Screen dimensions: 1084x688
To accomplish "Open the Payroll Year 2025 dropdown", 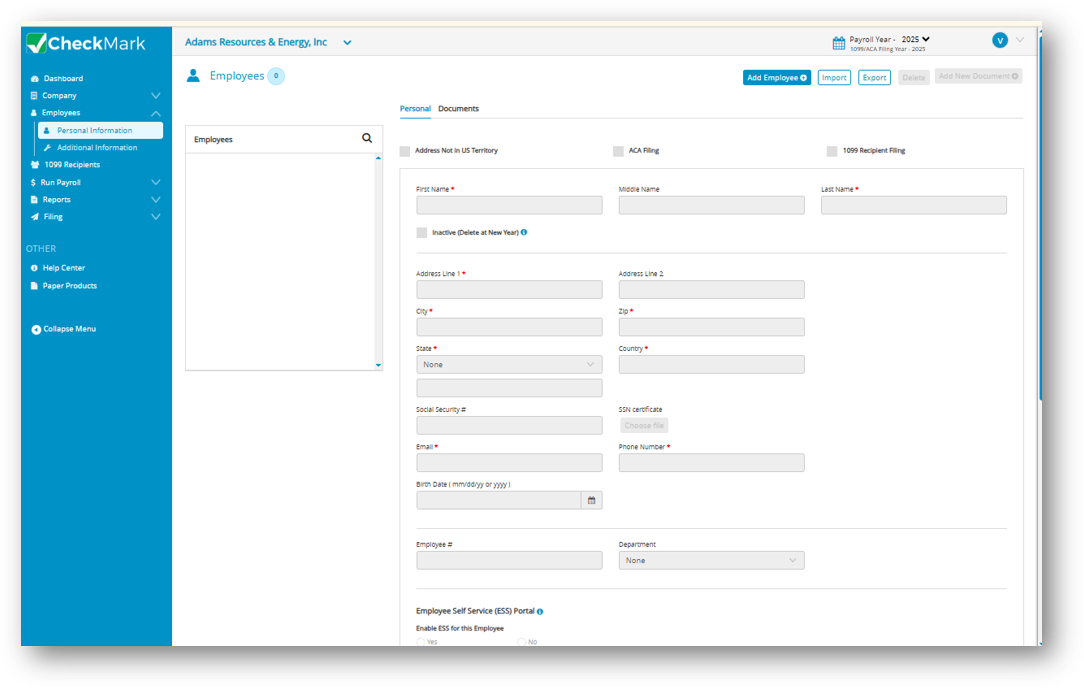I will pyautogui.click(x=915, y=39).
